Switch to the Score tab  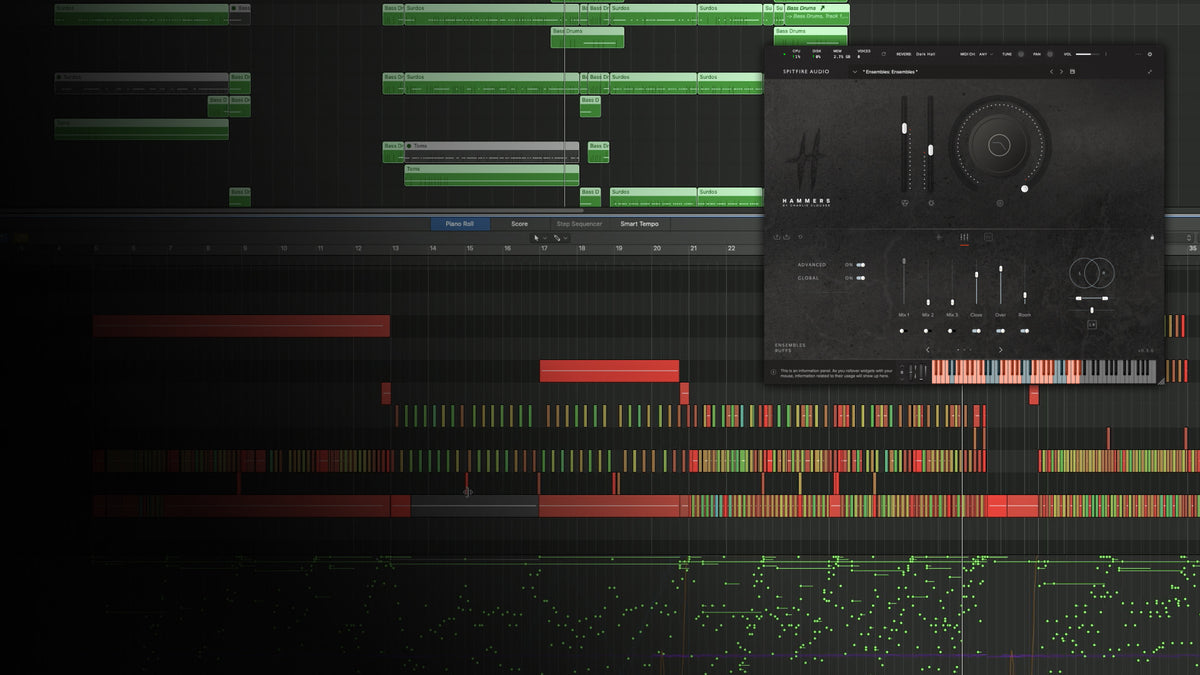coord(519,224)
